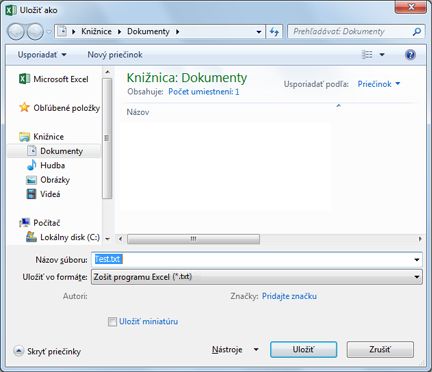
Task: Click the search magnifier icon
Action: point(417,32)
